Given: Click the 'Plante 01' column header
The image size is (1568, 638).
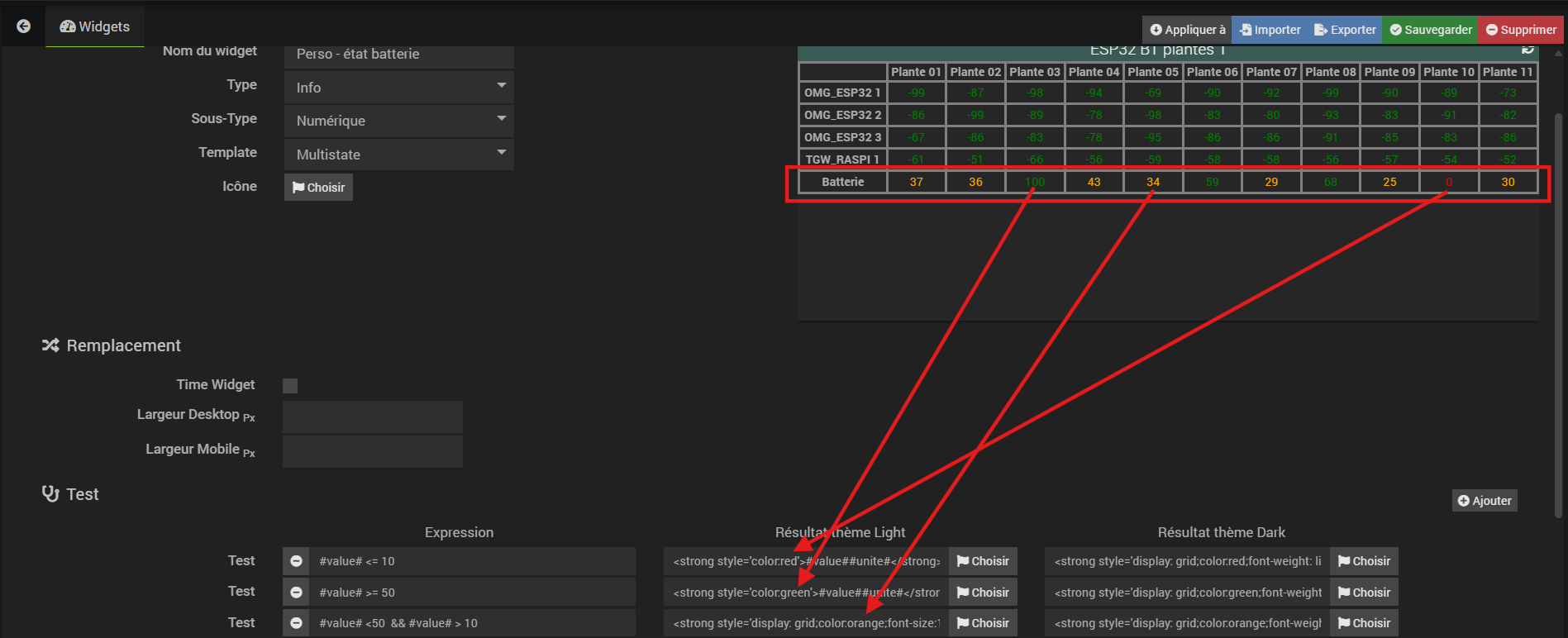Looking at the screenshot, I should [x=916, y=72].
